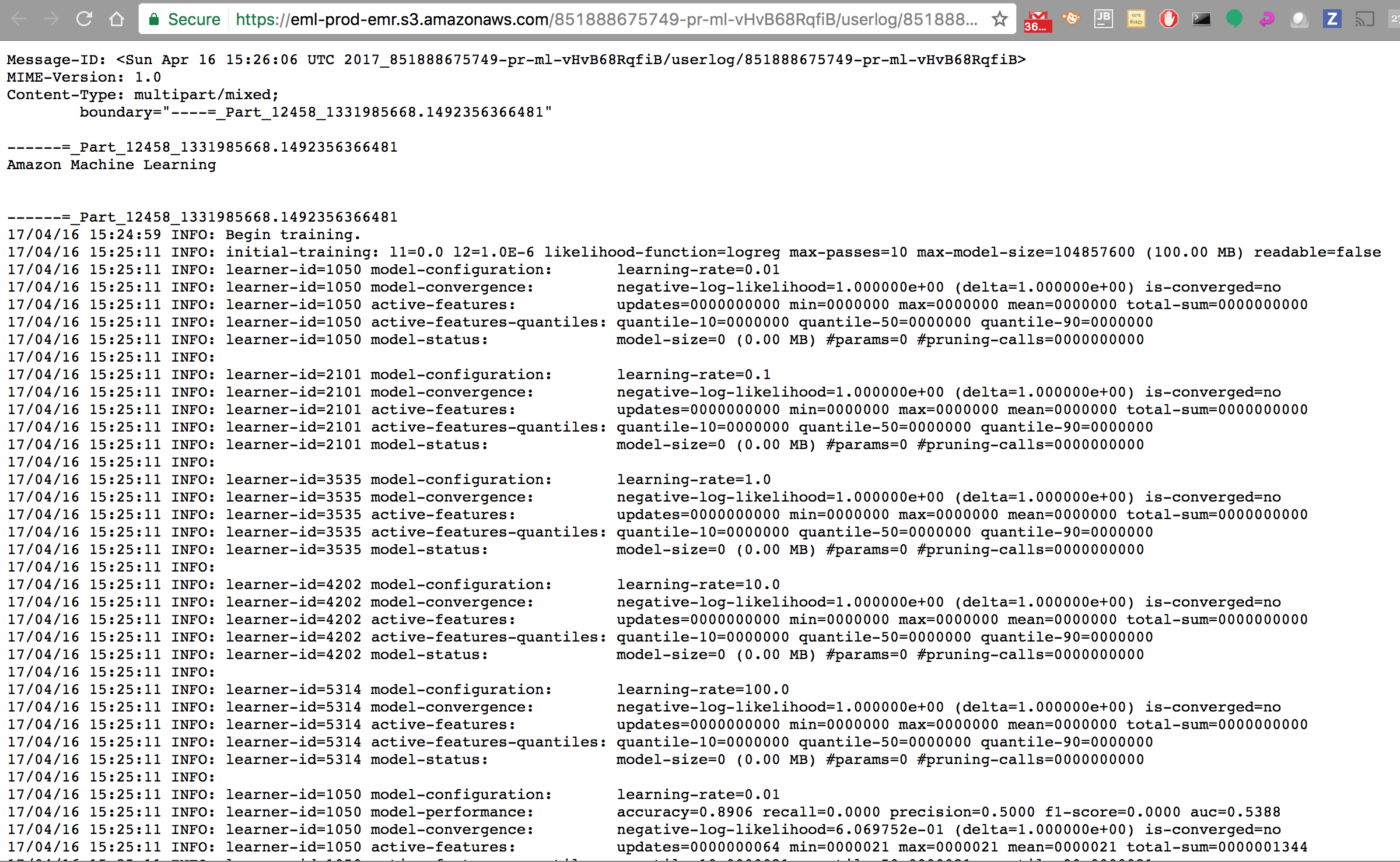Open the Note Board extension
1400x862 pixels.
tap(1136, 19)
